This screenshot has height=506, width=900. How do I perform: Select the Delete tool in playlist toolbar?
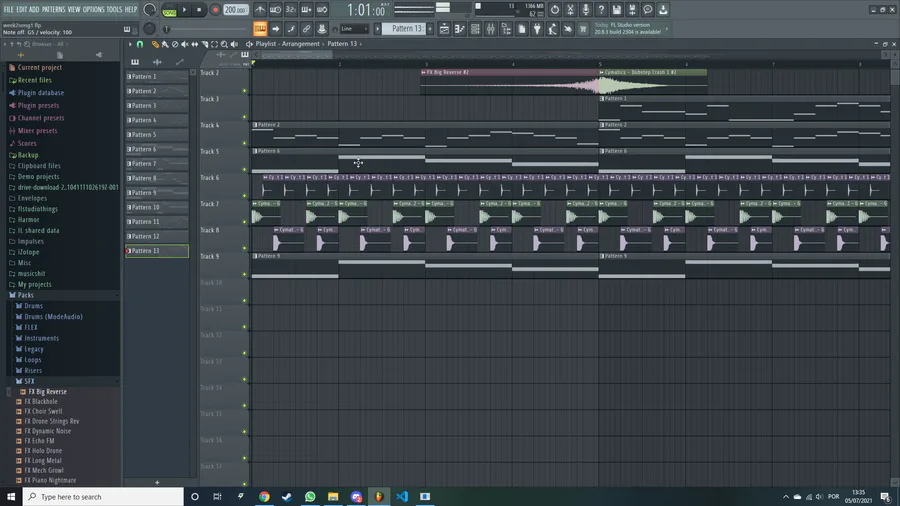click(x=175, y=44)
